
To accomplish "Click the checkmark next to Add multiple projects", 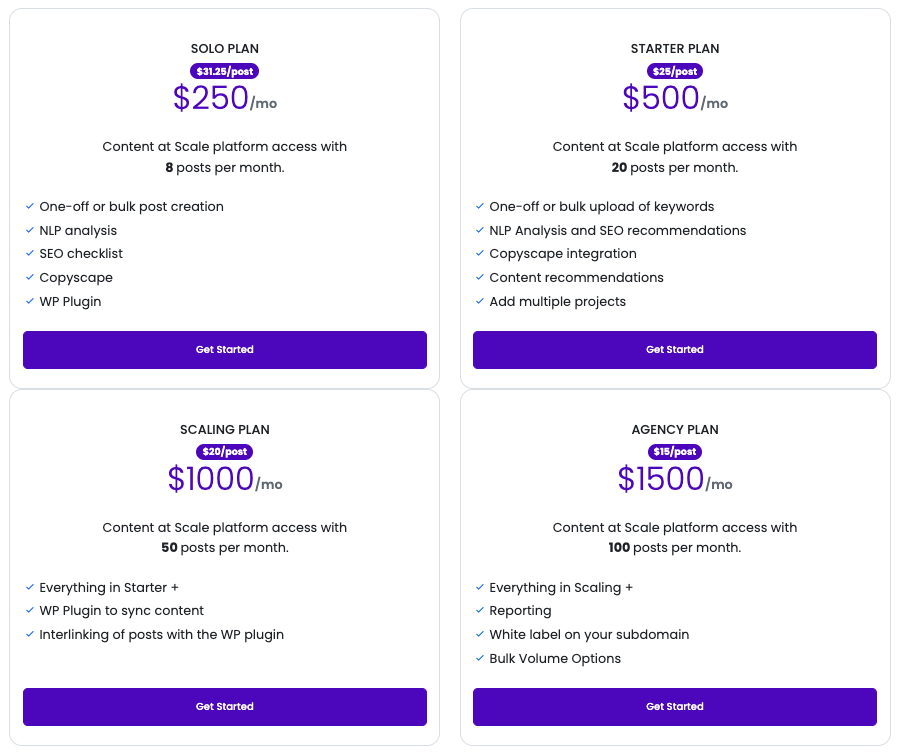I will pos(480,302).
